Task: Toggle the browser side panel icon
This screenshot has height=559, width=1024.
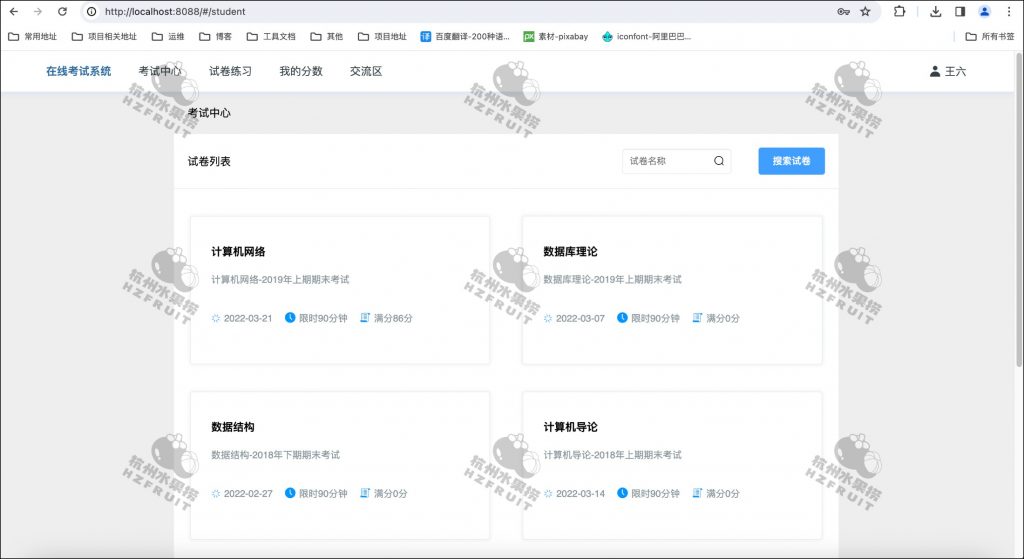Action: click(960, 12)
